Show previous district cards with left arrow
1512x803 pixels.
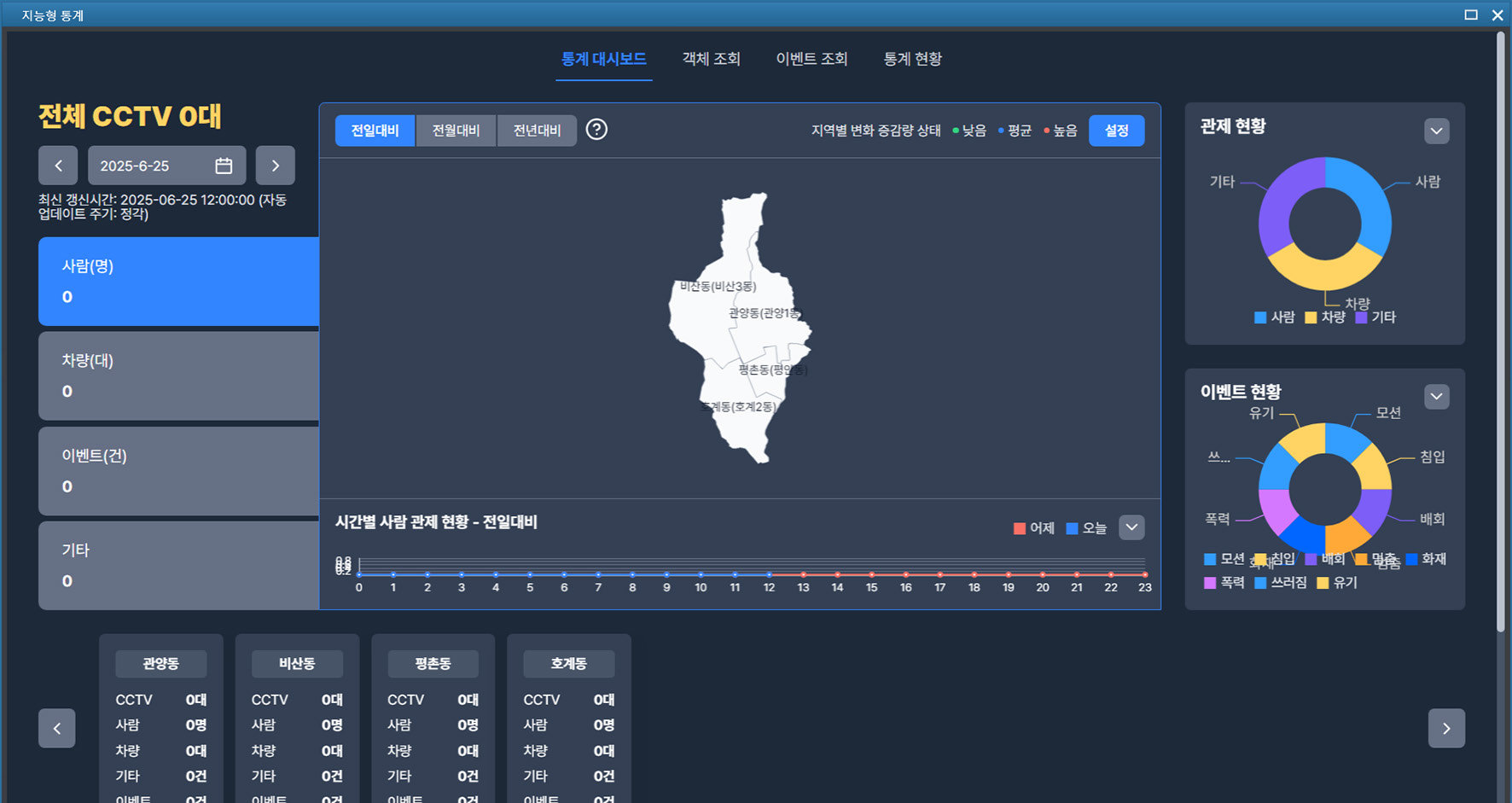(57, 728)
